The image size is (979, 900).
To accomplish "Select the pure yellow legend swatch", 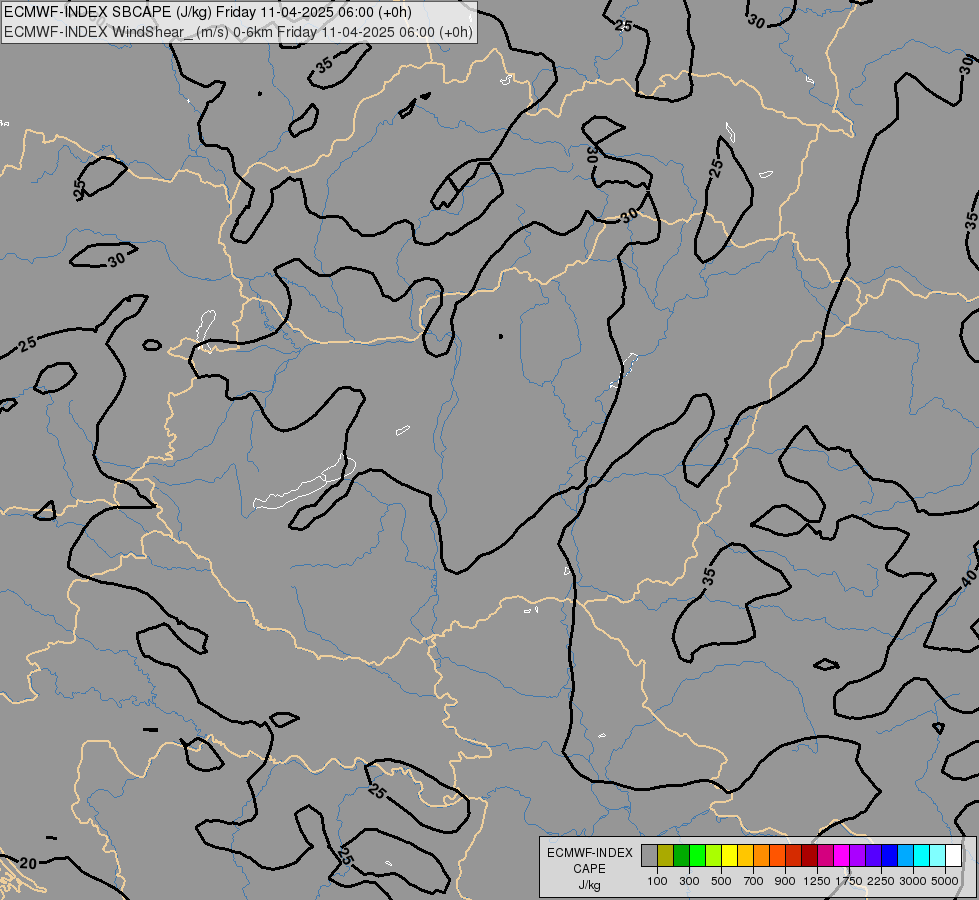I will 729,855.
